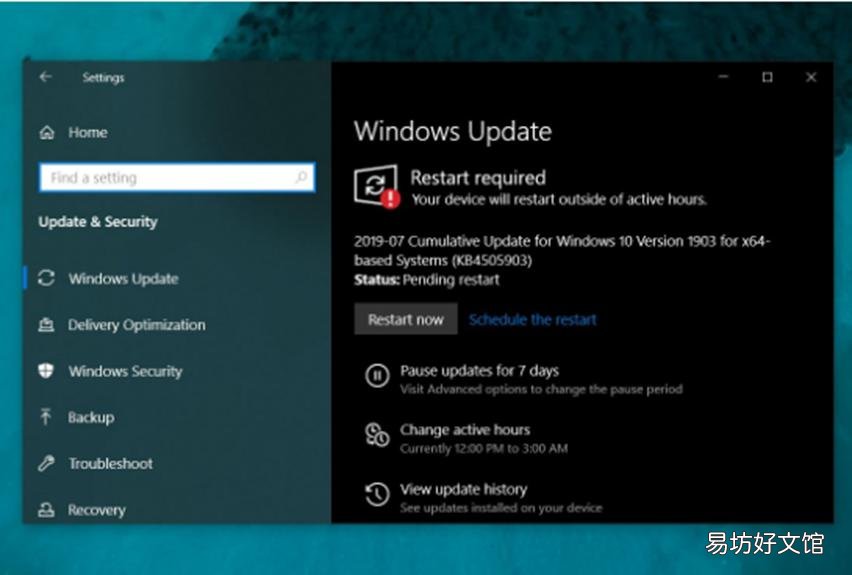The width and height of the screenshot is (852, 575).
Task: Focus the Find a setting search box
Action: pos(177,177)
